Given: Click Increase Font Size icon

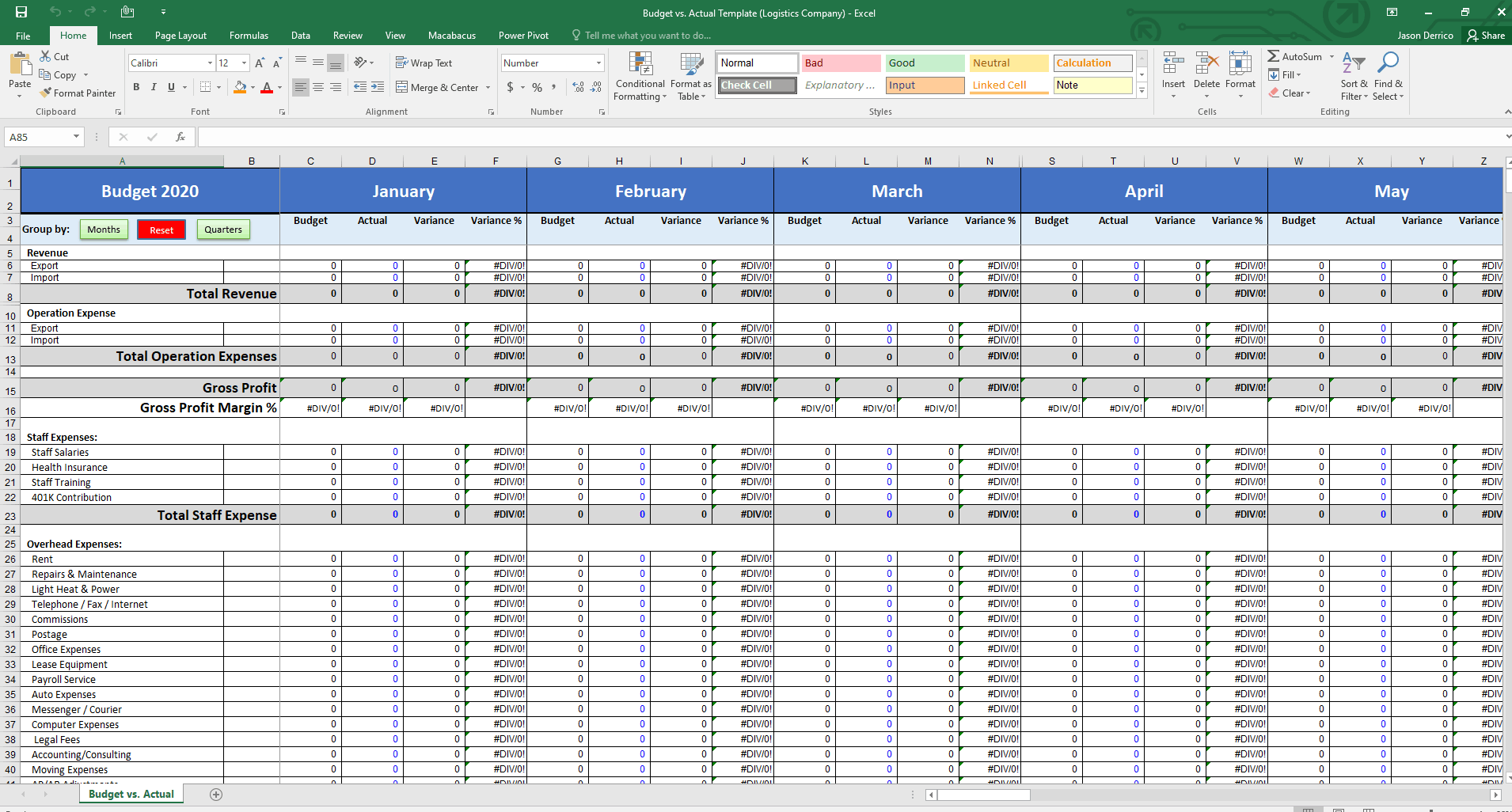Looking at the screenshot, I should tap(260, 63).
